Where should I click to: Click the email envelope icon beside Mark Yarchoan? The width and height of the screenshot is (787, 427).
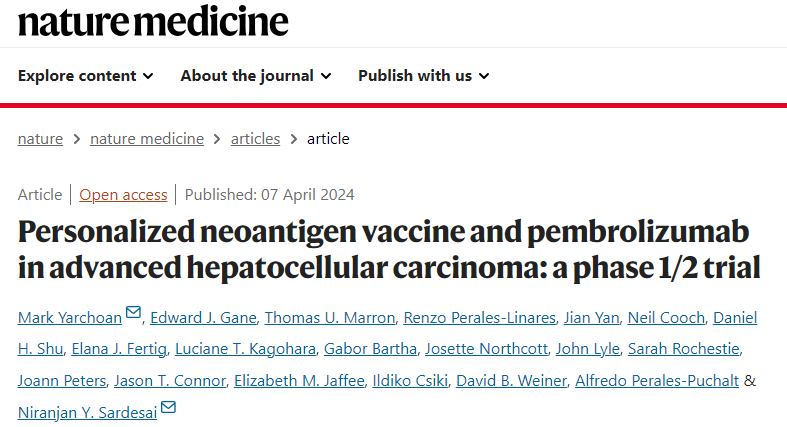(x=133, y=312)
